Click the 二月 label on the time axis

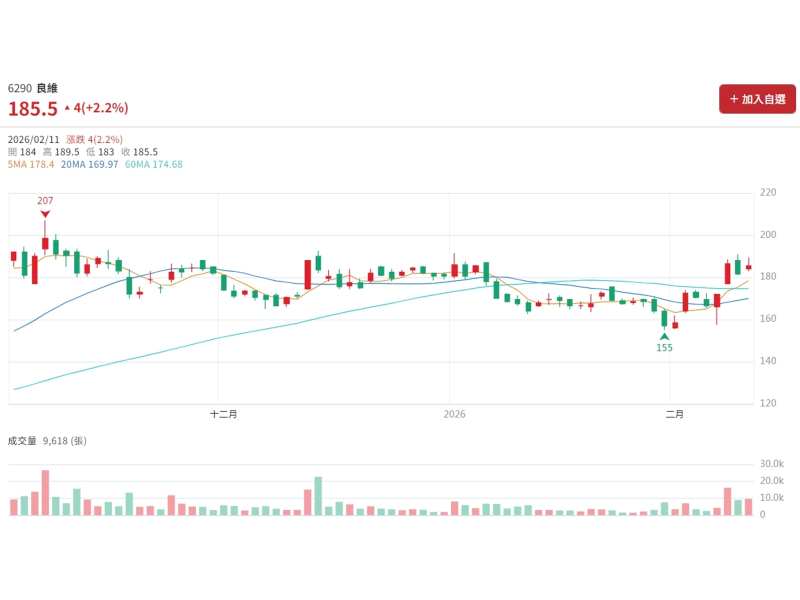(675, 414)
